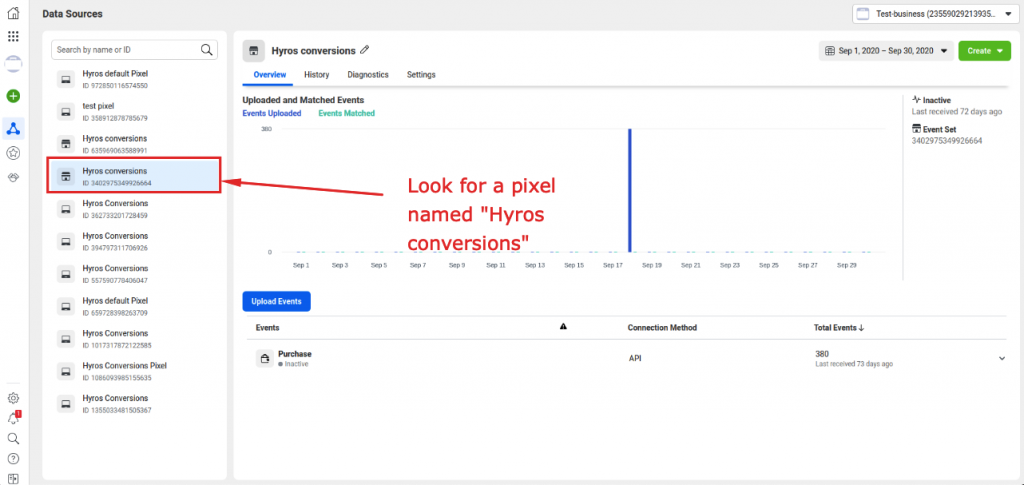
Task: Click the warning triangle column icon
Action: click(x=564, y=327)
